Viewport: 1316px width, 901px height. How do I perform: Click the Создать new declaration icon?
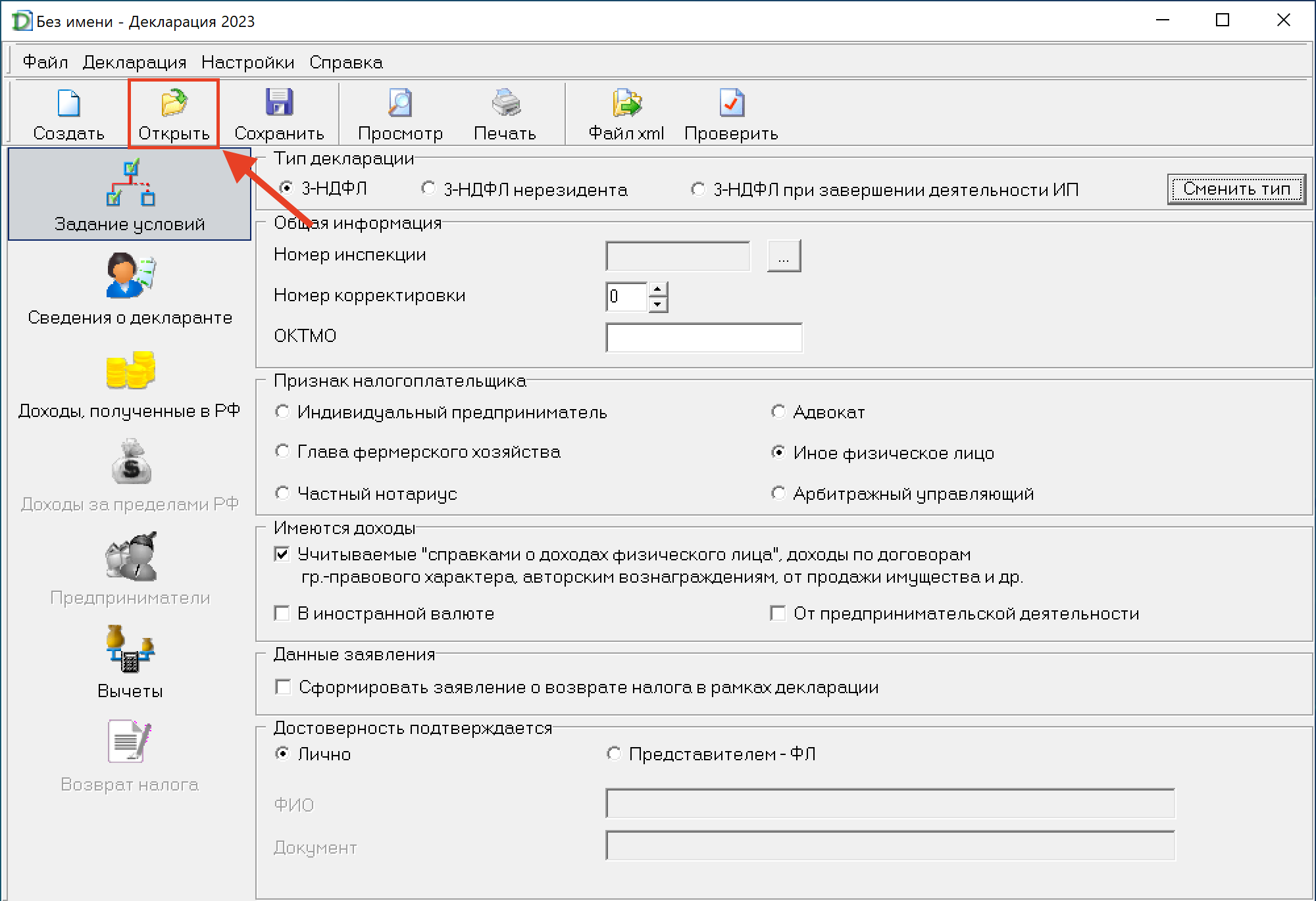pos(68,104)
